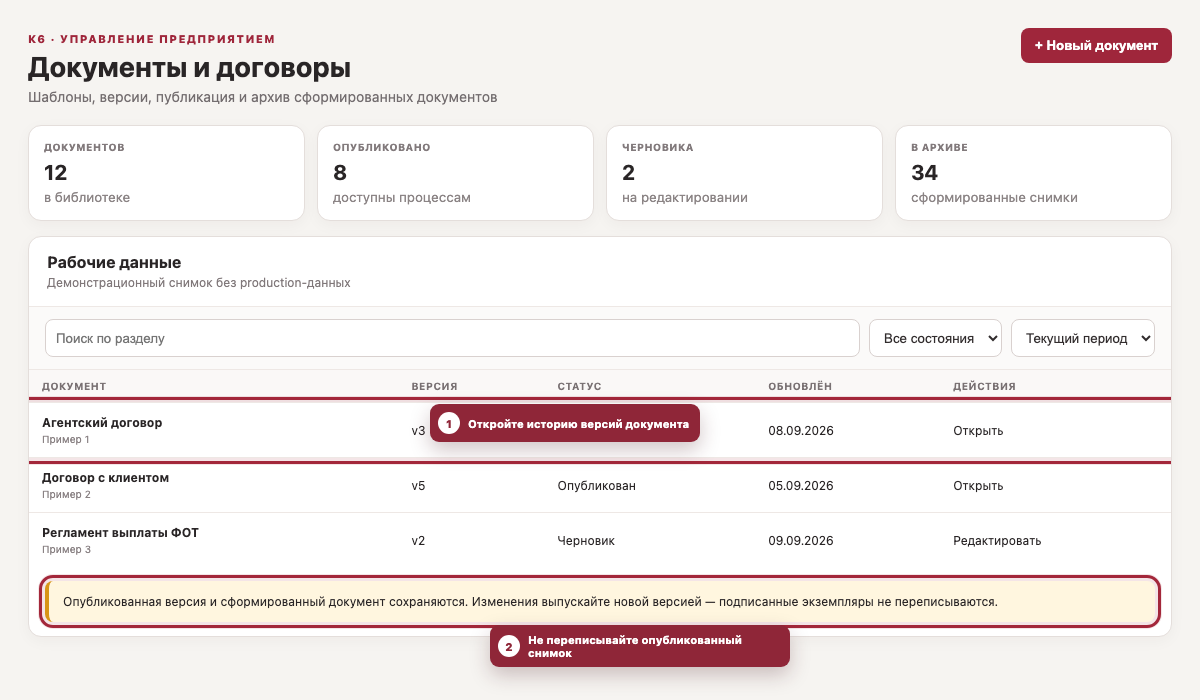Screen dimensions: 1200x700
Task: Click the step 1 tooltip badge
Action: (x=449, y=424)
